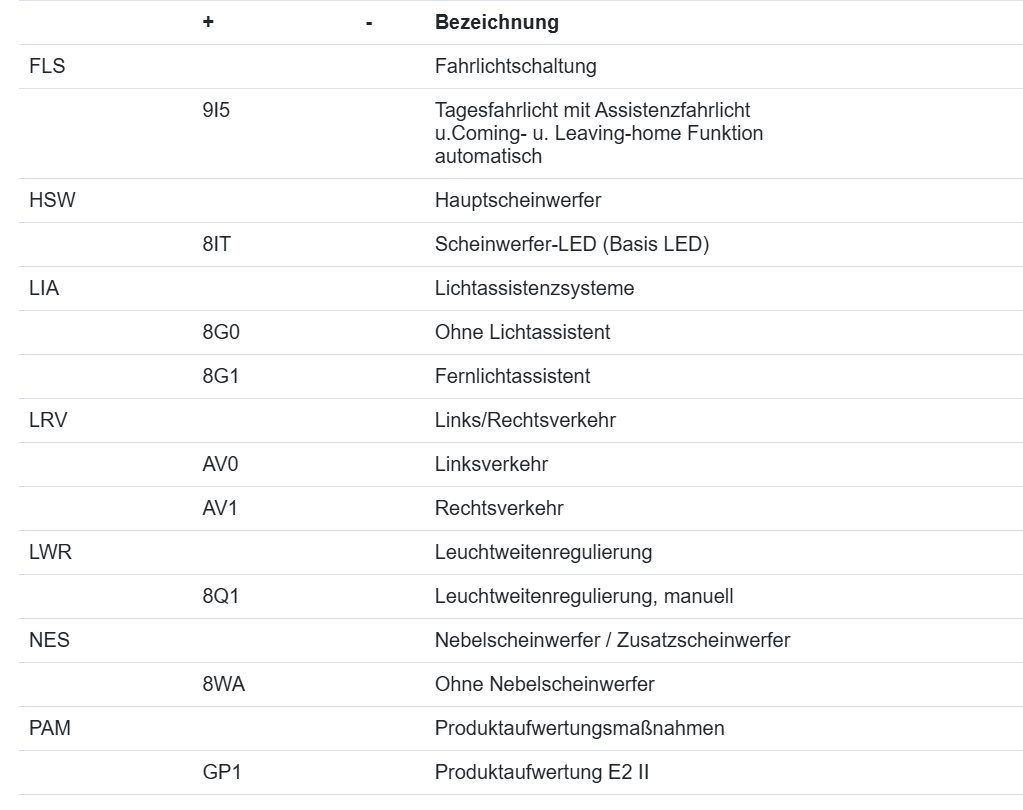Screen dimensions: 1023x810
Task: Select the 8IT code cell
Action: (x=216, y=244)
